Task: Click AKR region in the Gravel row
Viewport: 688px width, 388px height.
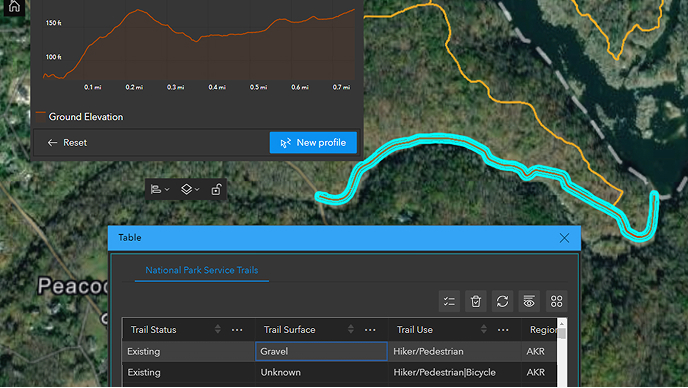Action: pyautogui.click(x=539, y=352)
